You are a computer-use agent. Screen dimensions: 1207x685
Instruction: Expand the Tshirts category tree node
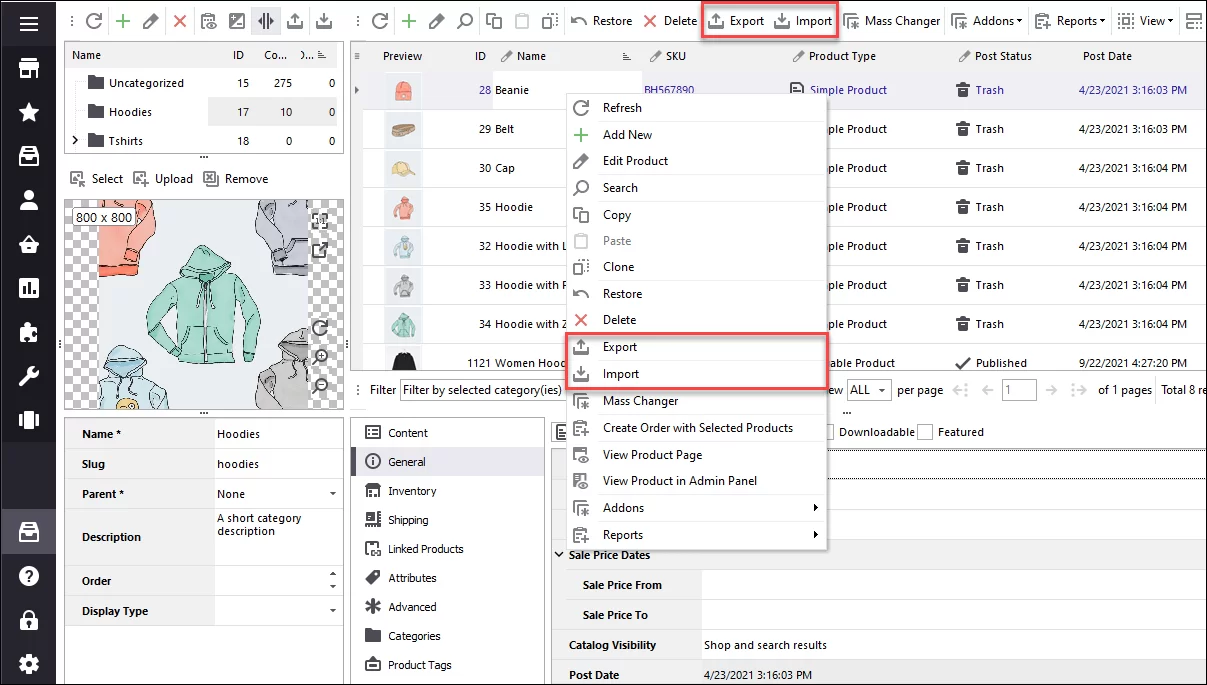click(x=75, y=141)
